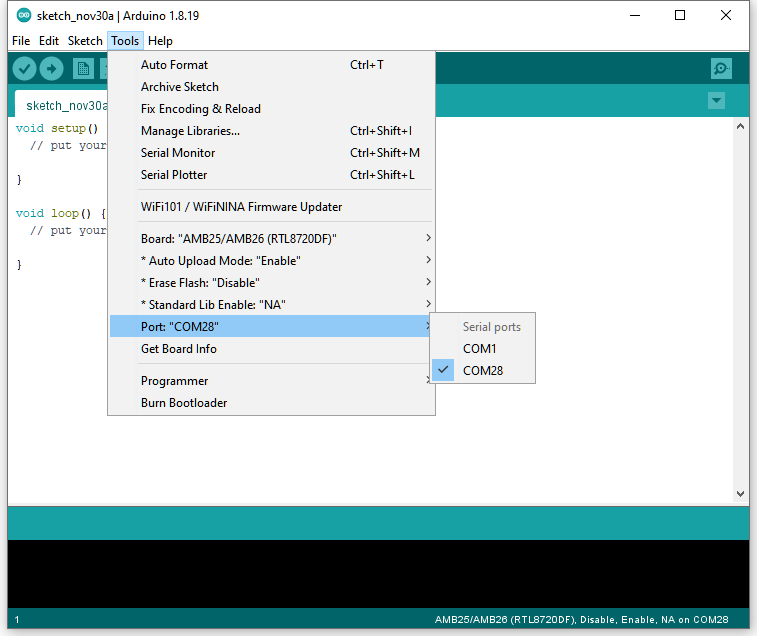This screenshot has height=636, width=757.
Task: Click line number 1 in status bar
Action: pos(17,620)
